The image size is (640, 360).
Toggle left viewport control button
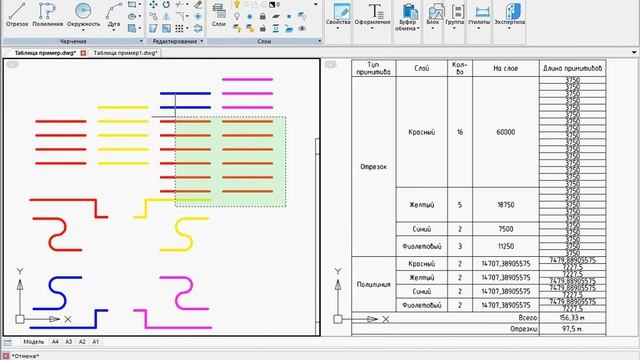(13, 64)
